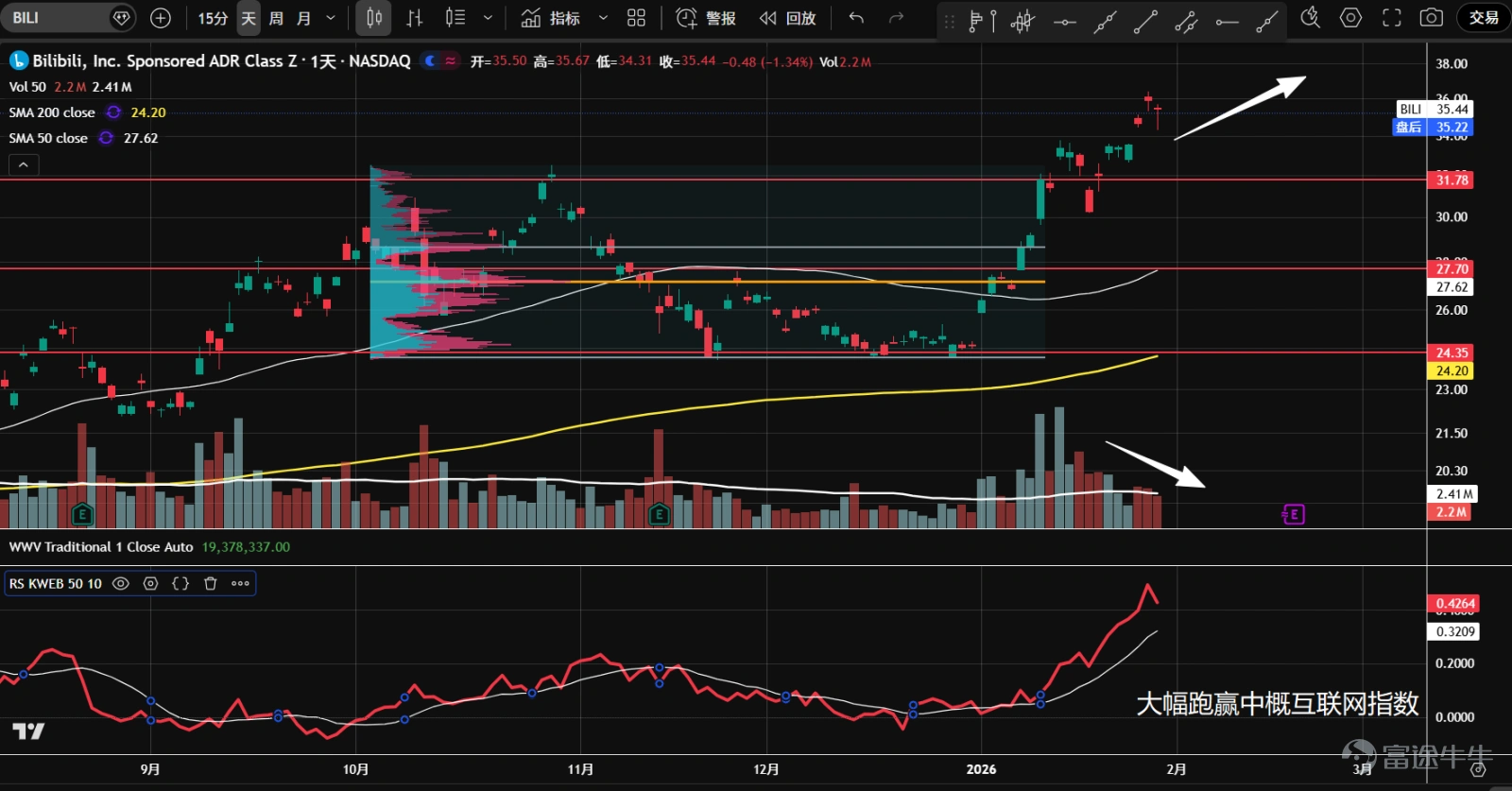Select the extended trend line tool
The width and height of the screenshot is (1512, 791).
click(1105, 21)
